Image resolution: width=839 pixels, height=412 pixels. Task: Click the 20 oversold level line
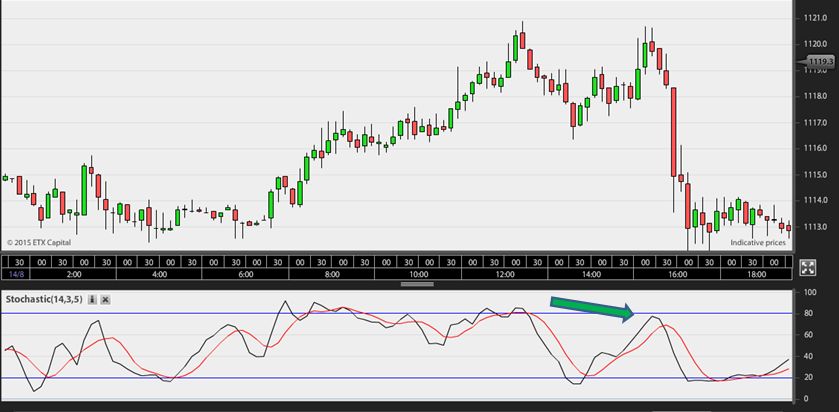click(396, 378)
